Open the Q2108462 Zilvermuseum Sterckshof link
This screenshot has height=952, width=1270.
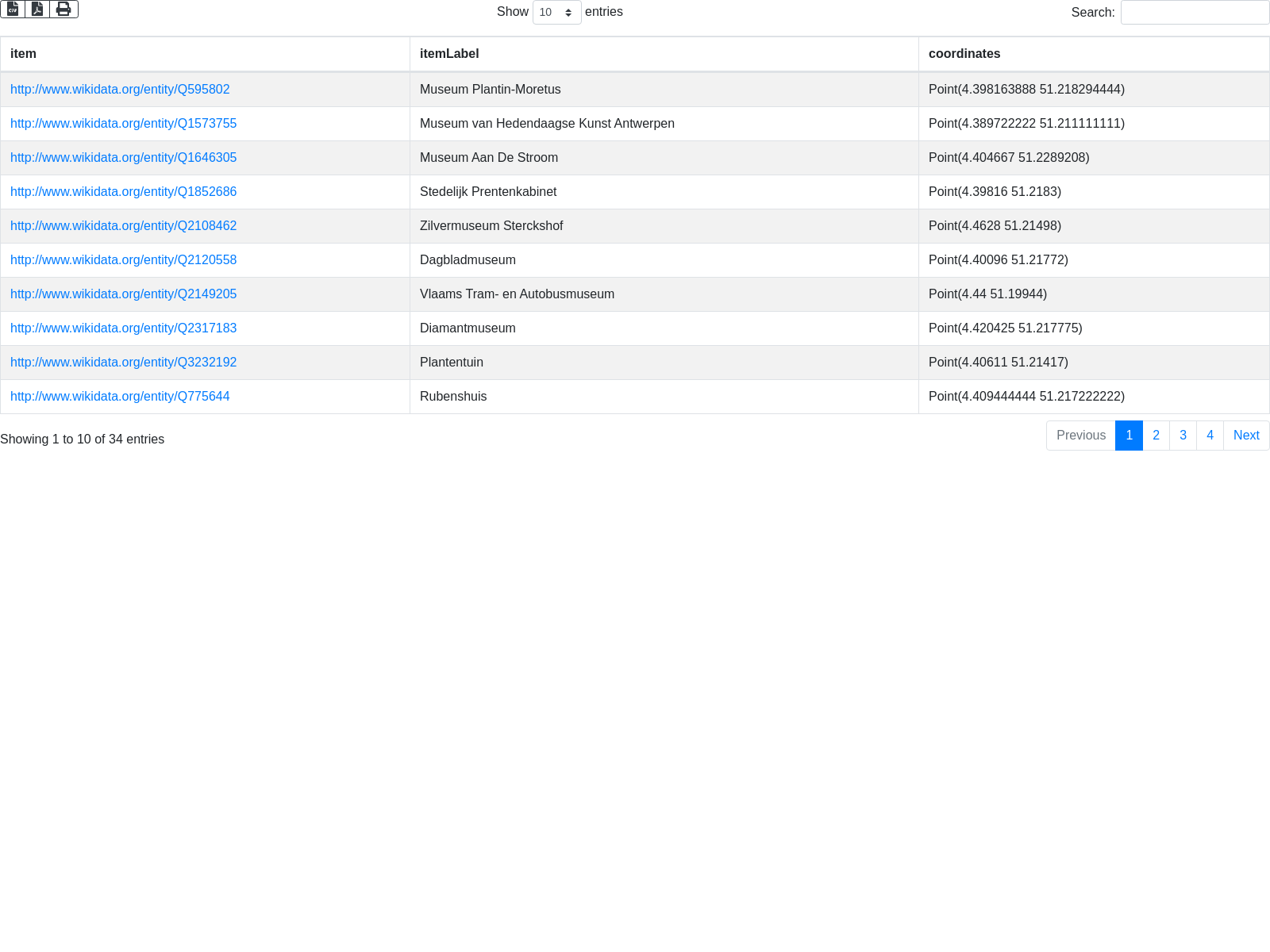tap(123, 226)
